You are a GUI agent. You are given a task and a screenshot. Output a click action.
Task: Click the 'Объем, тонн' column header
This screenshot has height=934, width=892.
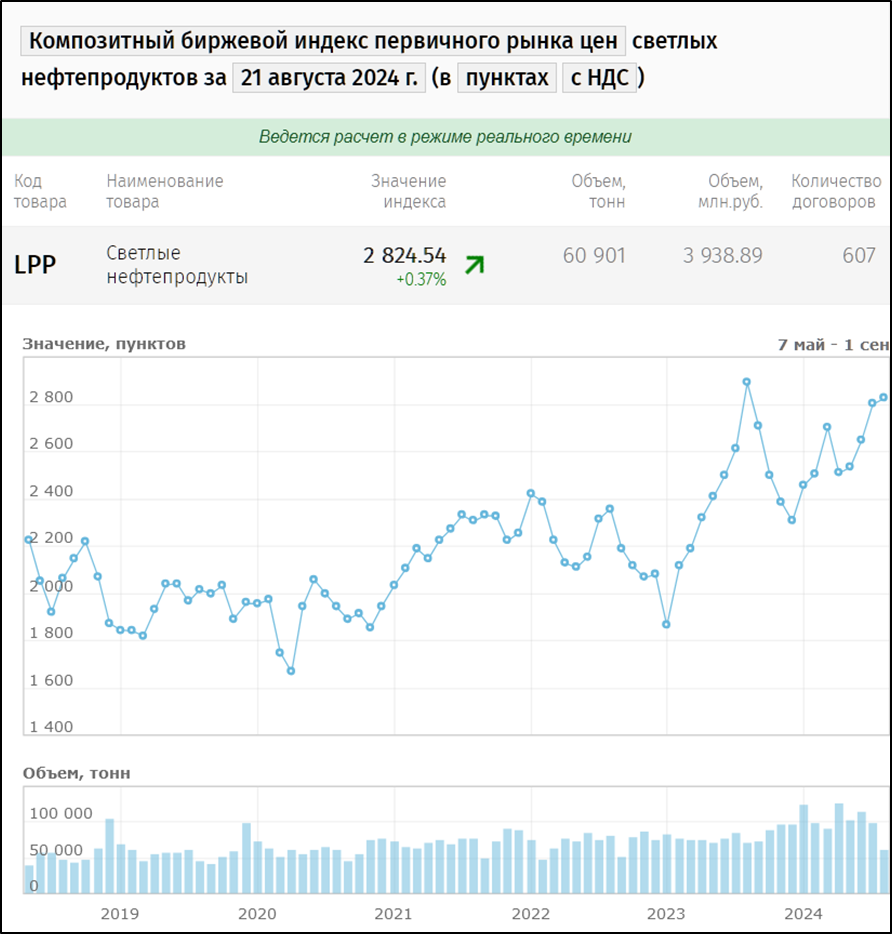pos(598,191)
